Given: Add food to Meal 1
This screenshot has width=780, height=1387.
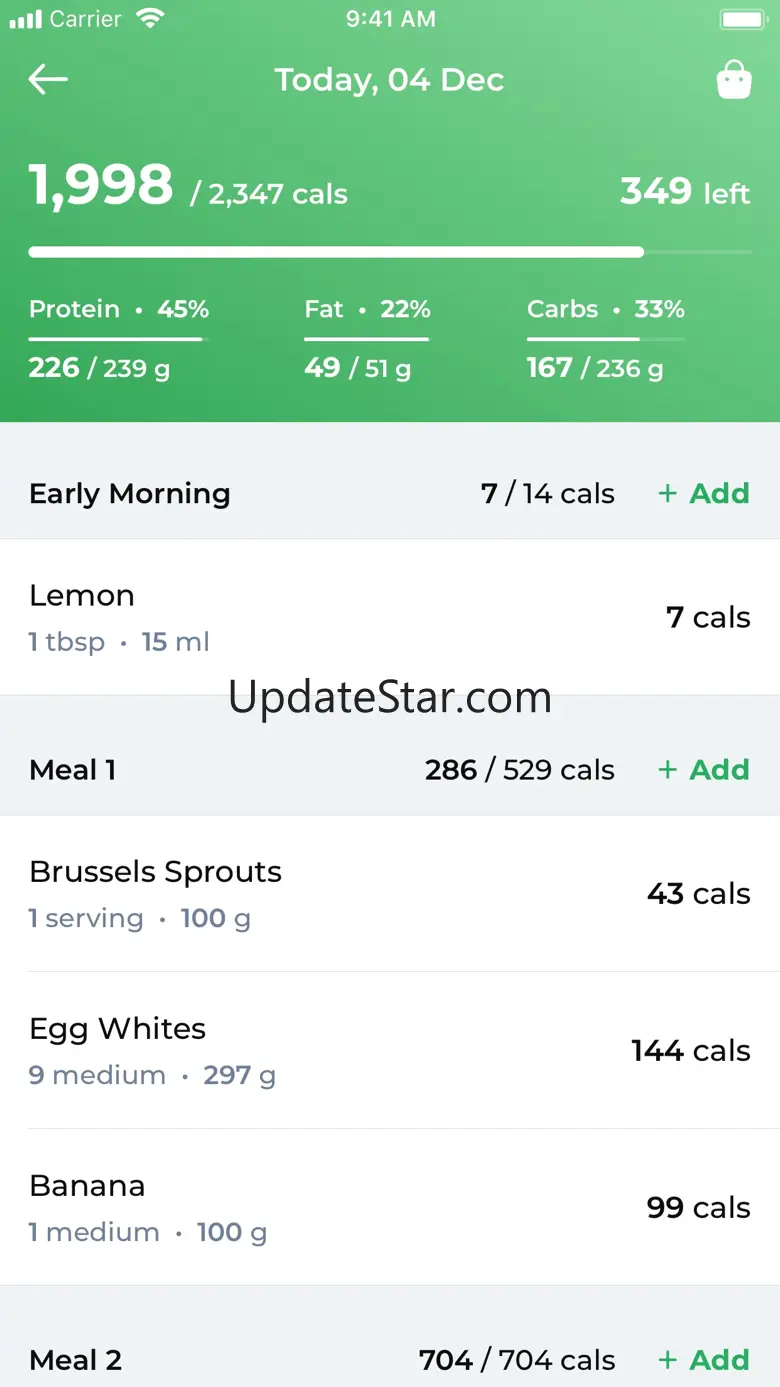Looking at the screenshot, I should (x=704, y=769).
